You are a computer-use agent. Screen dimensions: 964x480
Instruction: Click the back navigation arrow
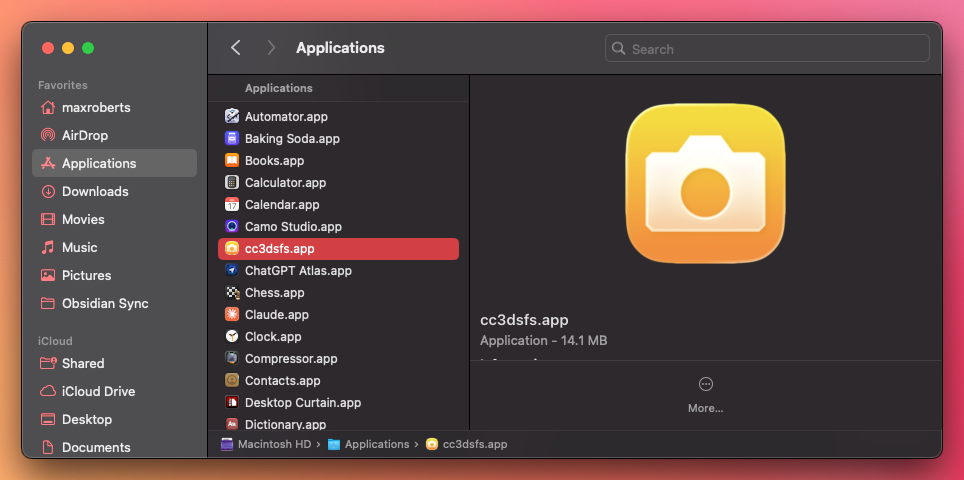pyautogui.click(x=236, y=48)
